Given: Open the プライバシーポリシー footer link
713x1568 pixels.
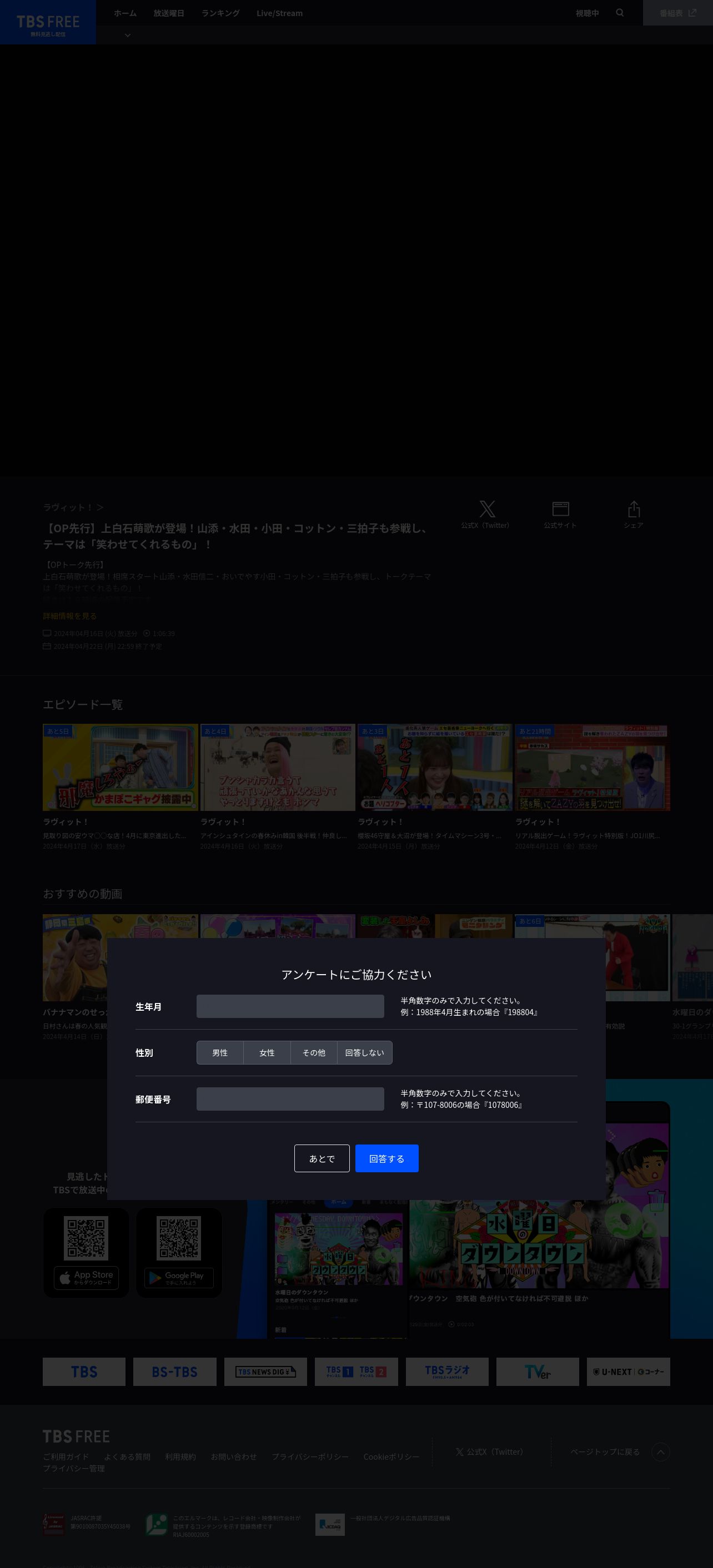Looking at the screenshot, I should (310, 1456).
